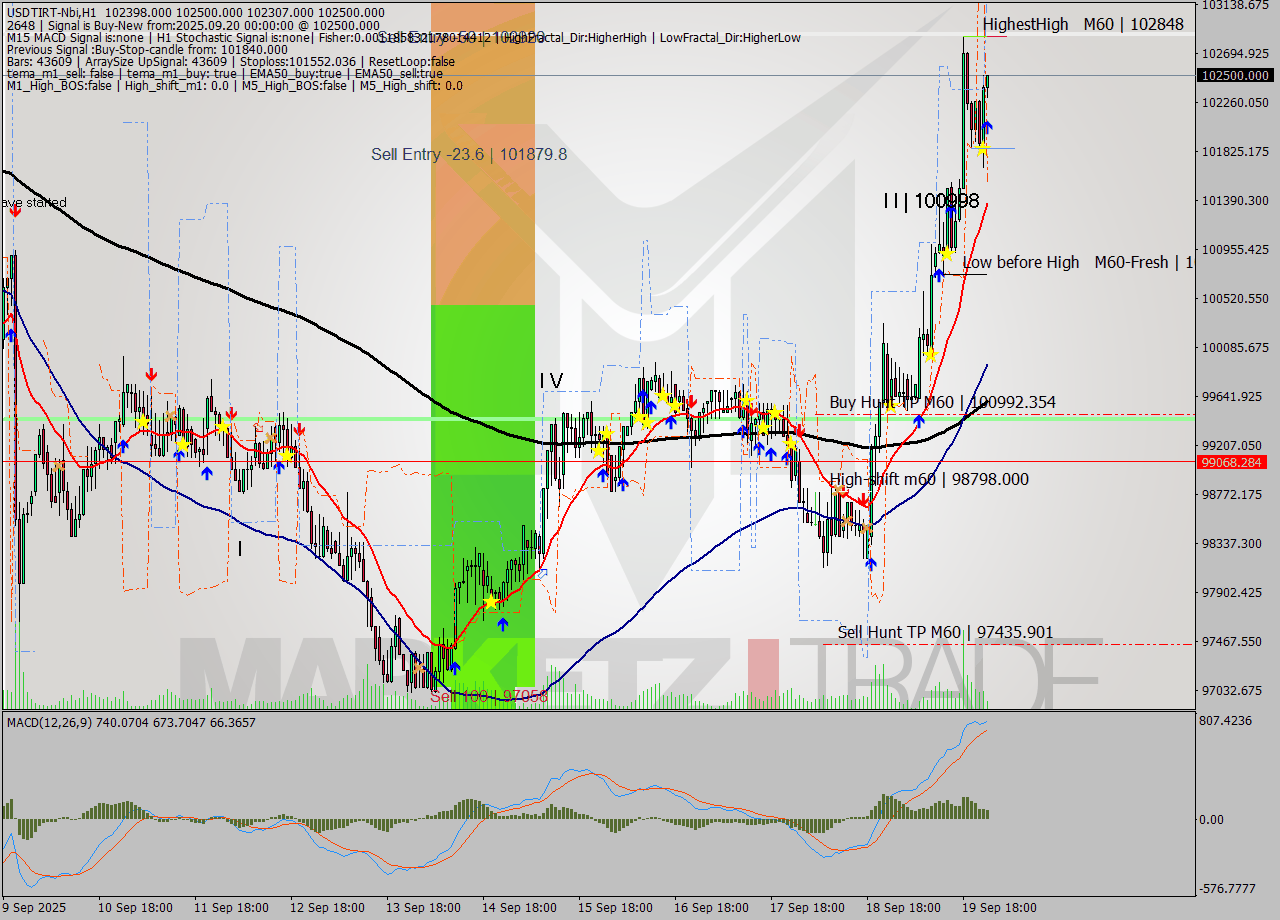Select the orange crossed marker on the blue EMA line
The height and width of the screenshot is (920, 1280).
[x=847, y=521]
